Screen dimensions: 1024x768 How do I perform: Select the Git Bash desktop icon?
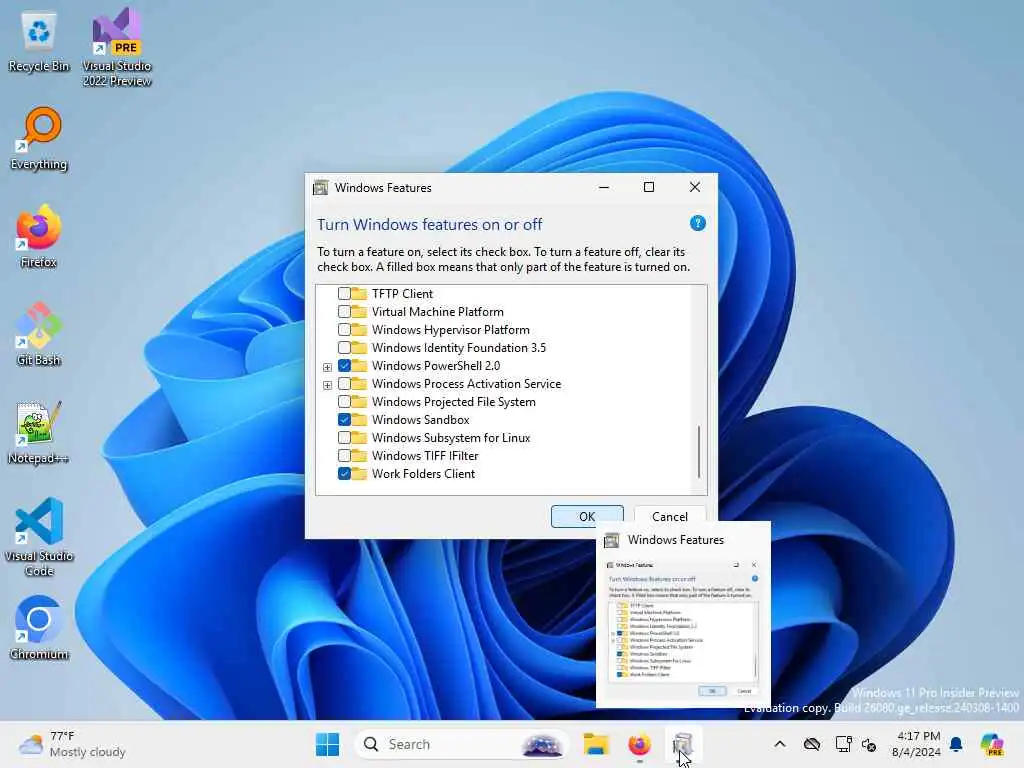point(39,334)
